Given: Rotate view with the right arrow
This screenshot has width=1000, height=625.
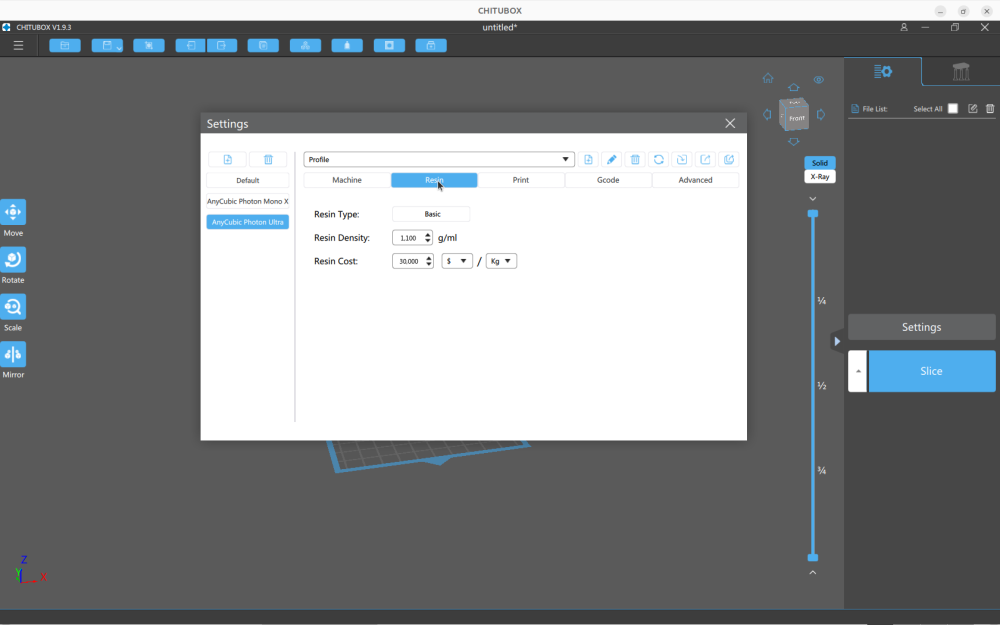Looking at the screenshot, I should (x=821, y=115).
